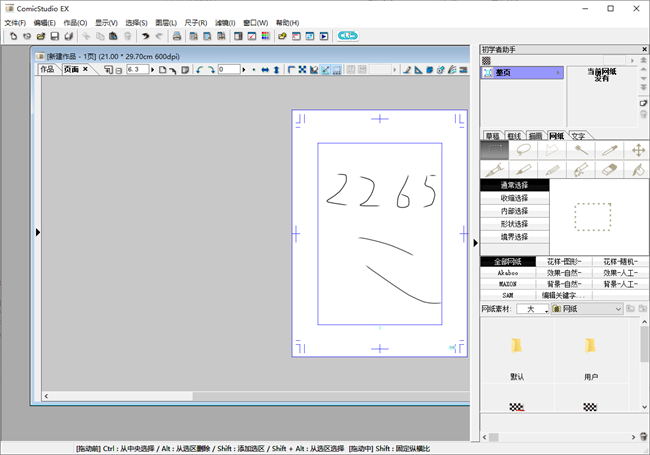650x455 pixels.
Task: Select the Lasso selection tool
Action: tap(523, 150)
